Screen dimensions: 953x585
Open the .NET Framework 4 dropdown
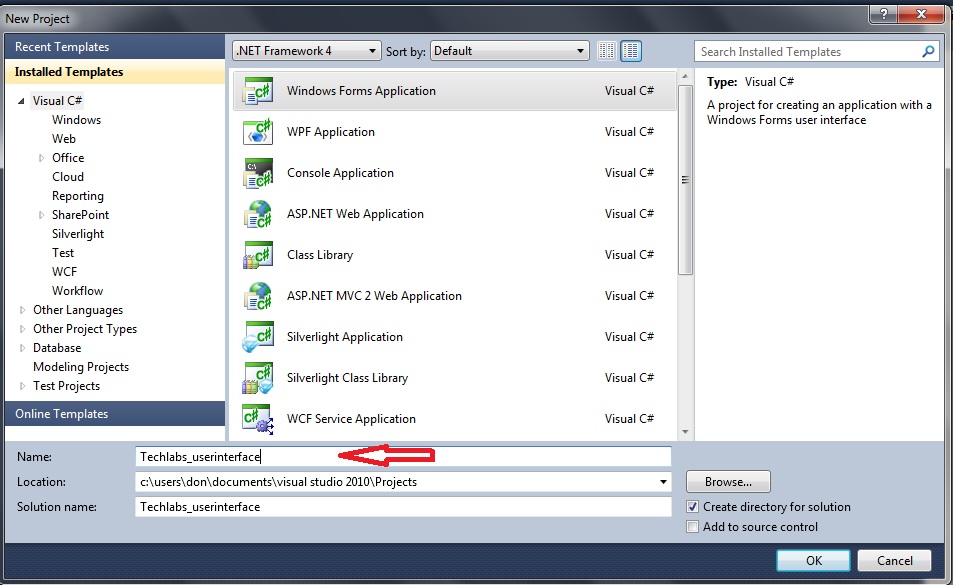tap(306, 51)
